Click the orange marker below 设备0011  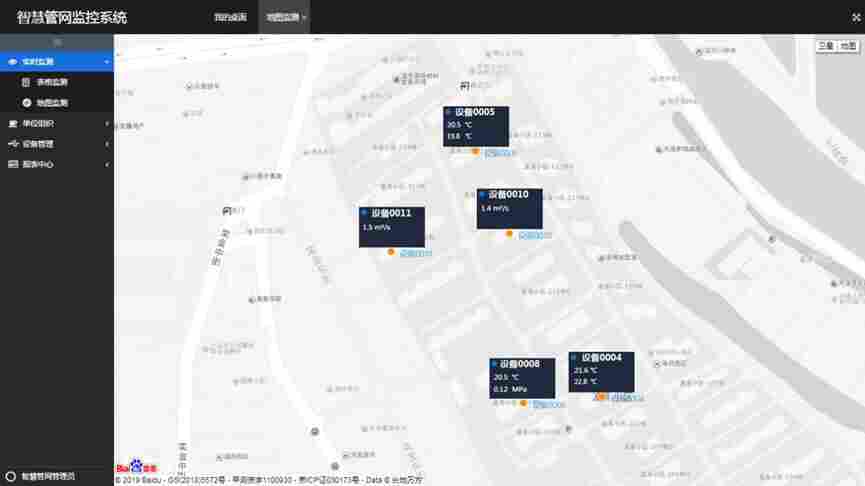tap(391, 252)
